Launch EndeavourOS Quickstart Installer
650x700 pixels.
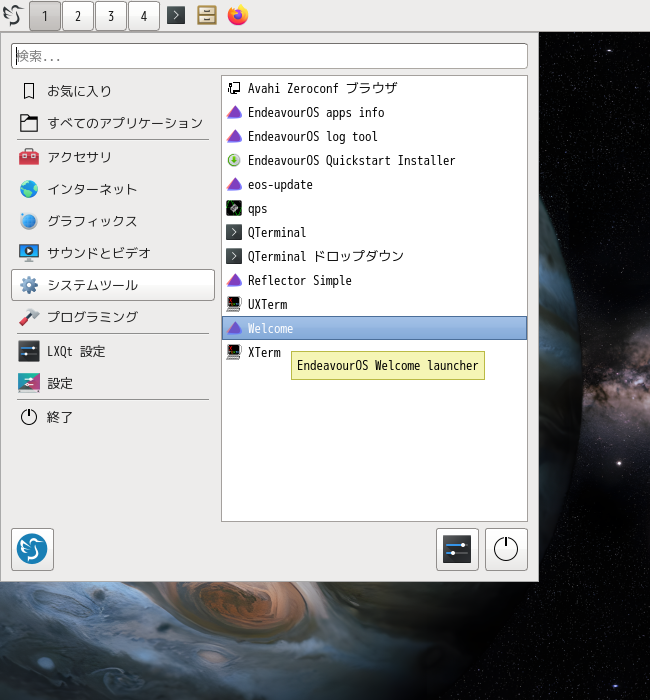(350, 161)
